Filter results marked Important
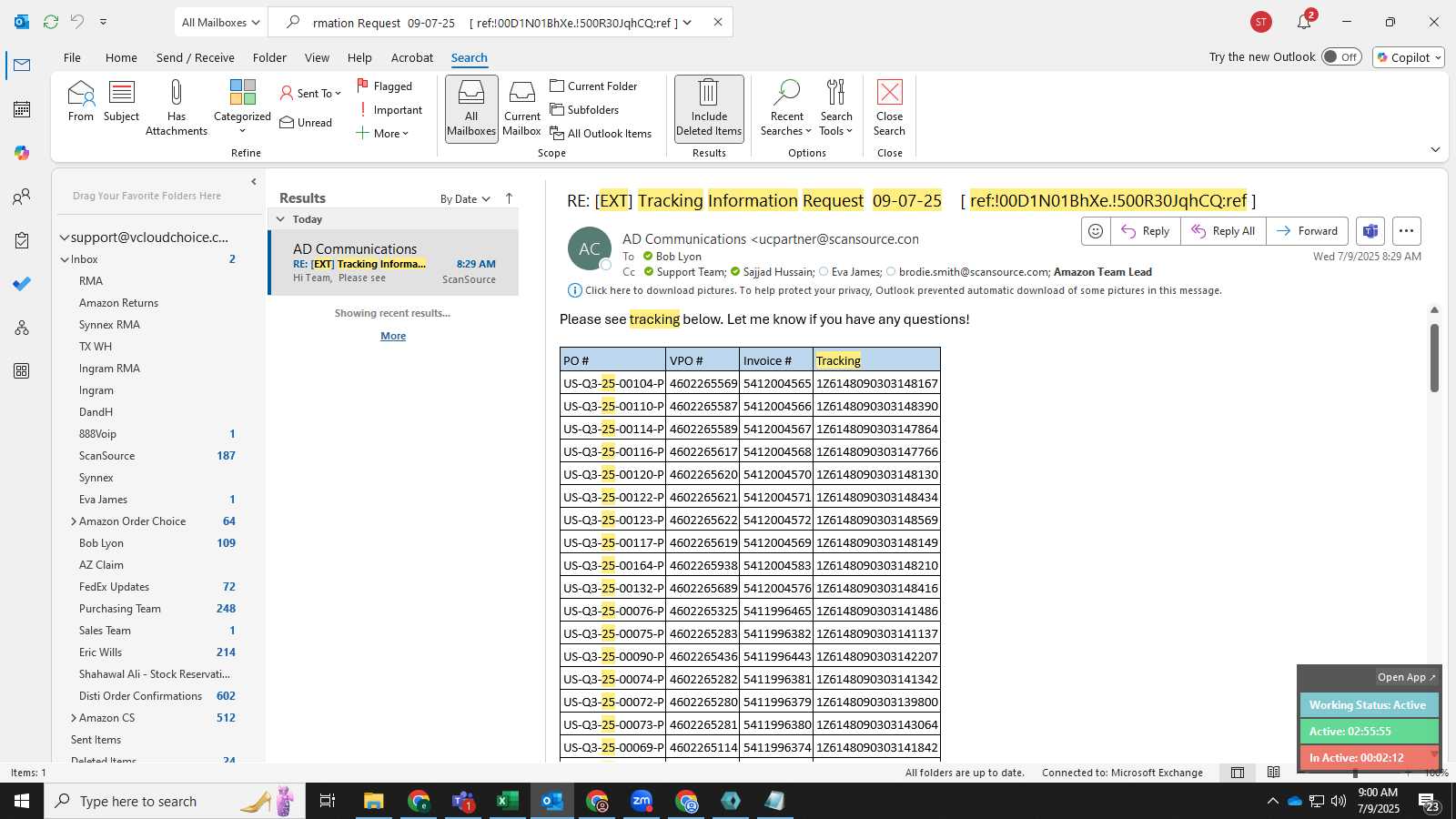 coord(389,109)
